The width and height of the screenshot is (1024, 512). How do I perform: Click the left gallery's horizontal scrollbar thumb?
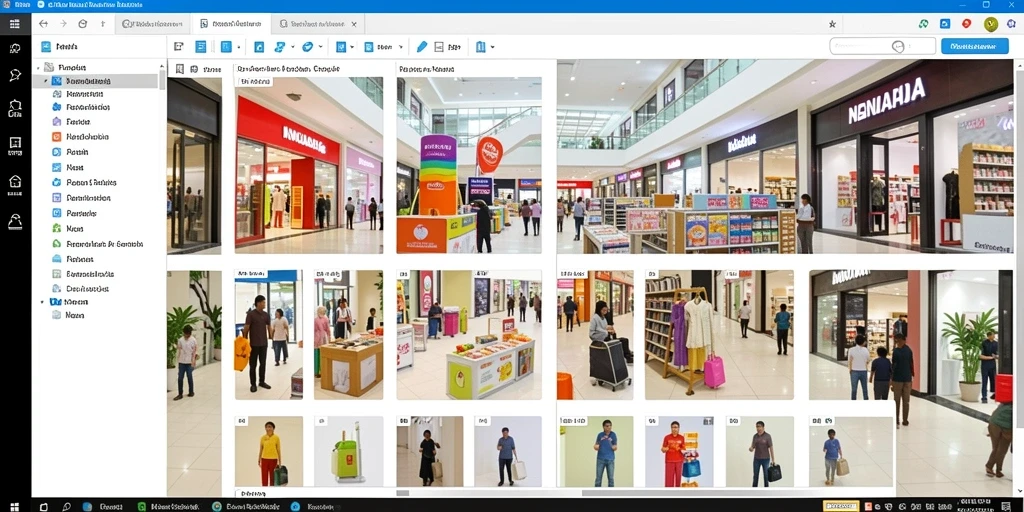402,493
